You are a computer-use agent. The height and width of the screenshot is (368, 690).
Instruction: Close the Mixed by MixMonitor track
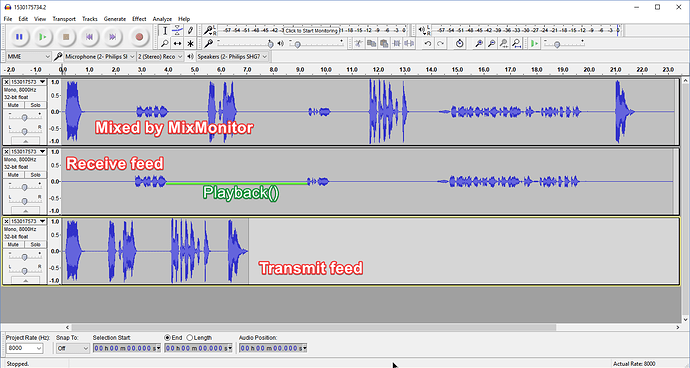pos(7,82)
